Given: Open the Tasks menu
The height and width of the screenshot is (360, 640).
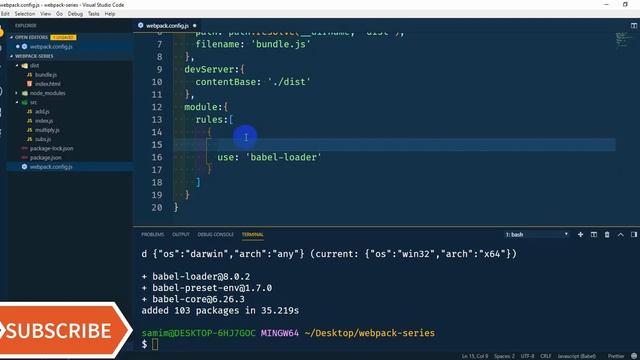Looking at the screenshot, I should tap(93, 13).
